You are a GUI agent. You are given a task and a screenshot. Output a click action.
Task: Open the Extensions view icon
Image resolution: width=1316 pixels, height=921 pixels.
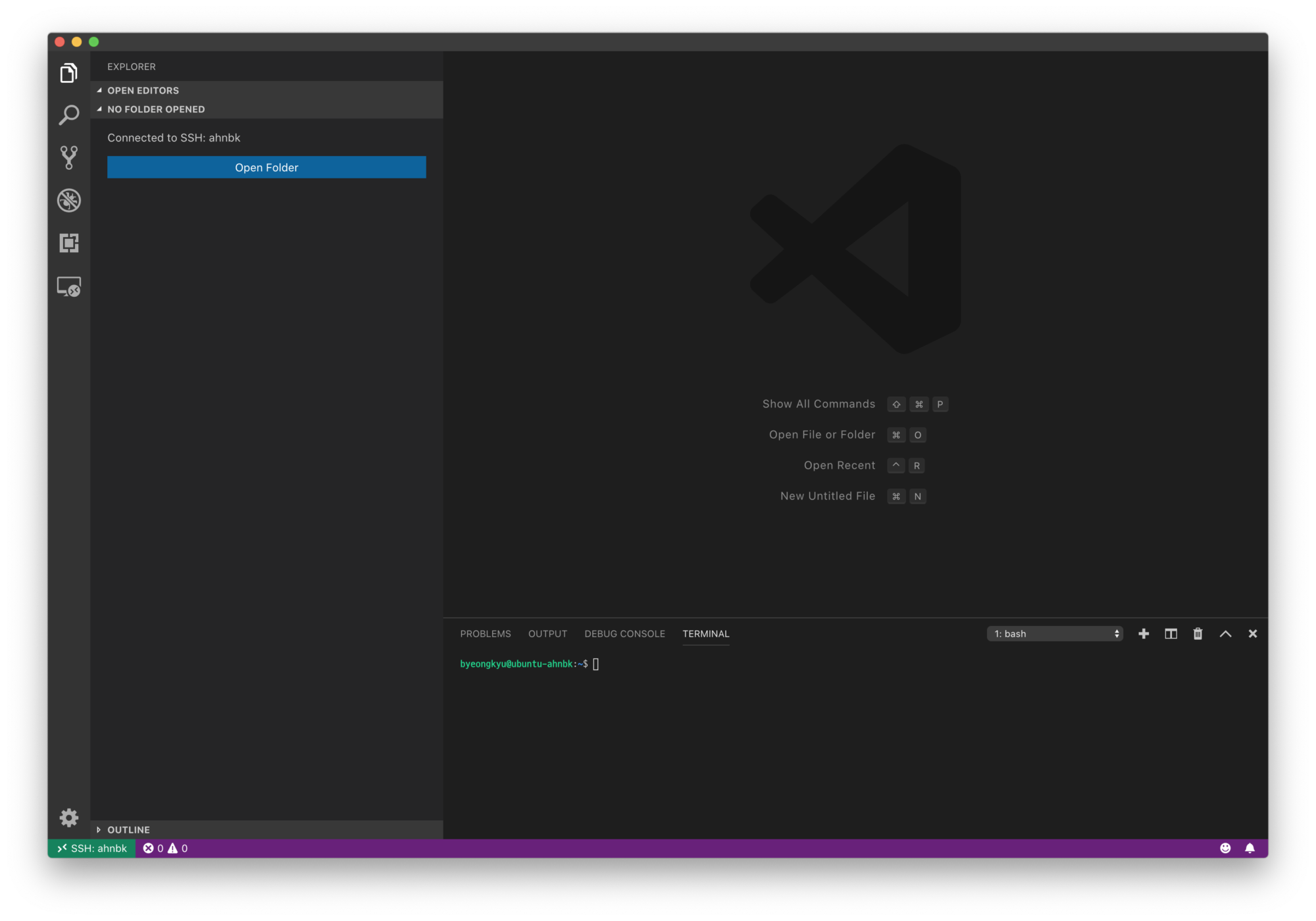pos(68,243)
